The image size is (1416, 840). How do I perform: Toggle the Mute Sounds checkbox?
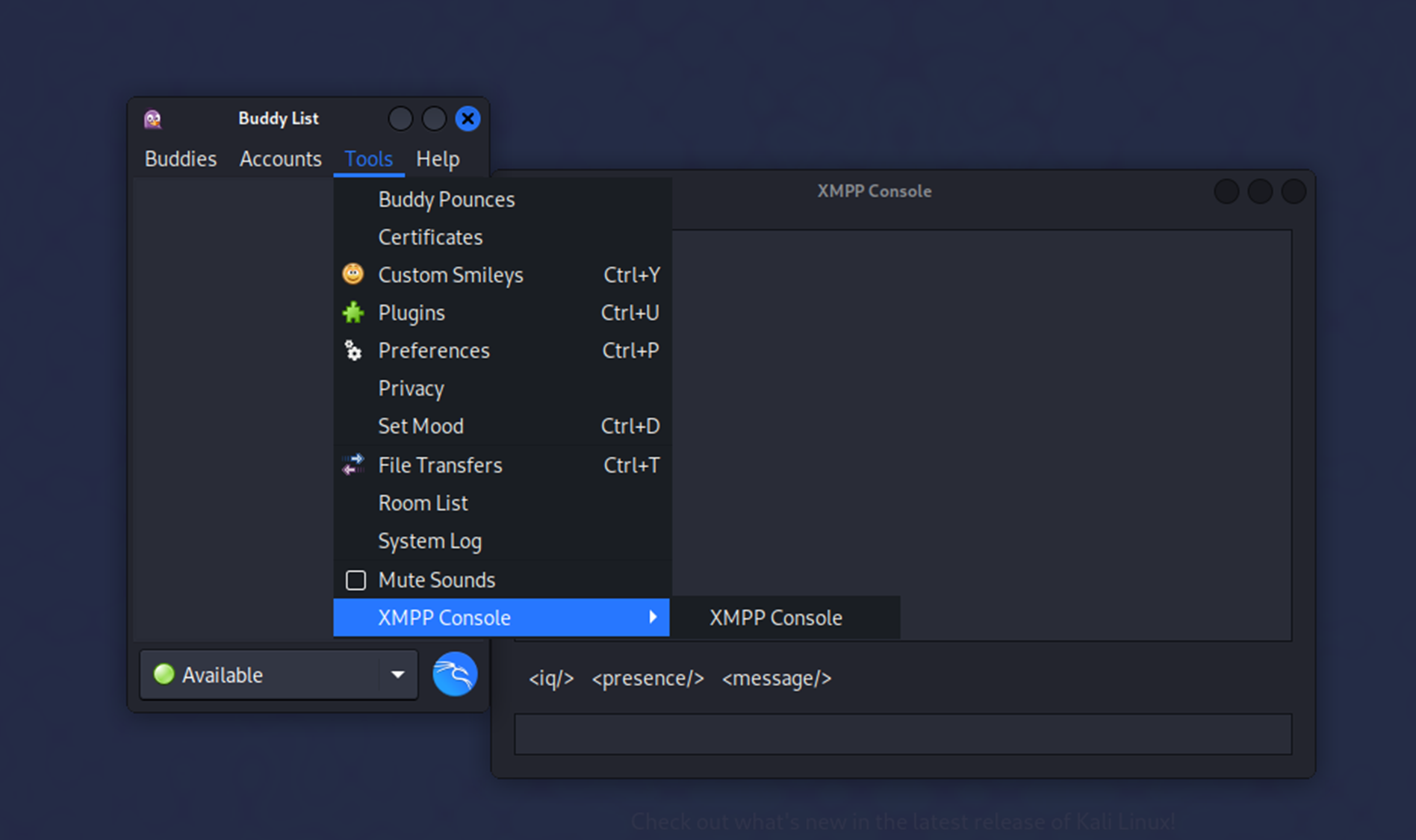(x=356, y=580)
